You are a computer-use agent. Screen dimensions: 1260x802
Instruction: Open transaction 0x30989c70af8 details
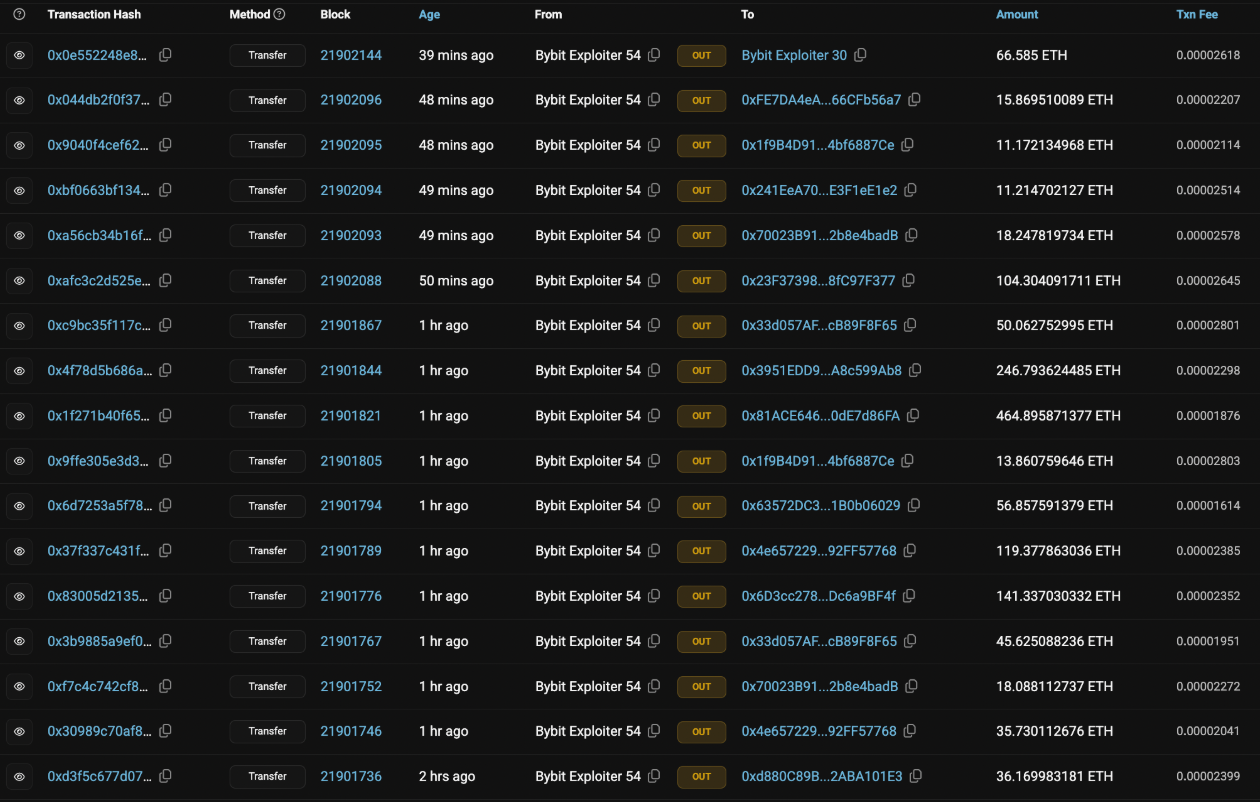pos(100,731)
